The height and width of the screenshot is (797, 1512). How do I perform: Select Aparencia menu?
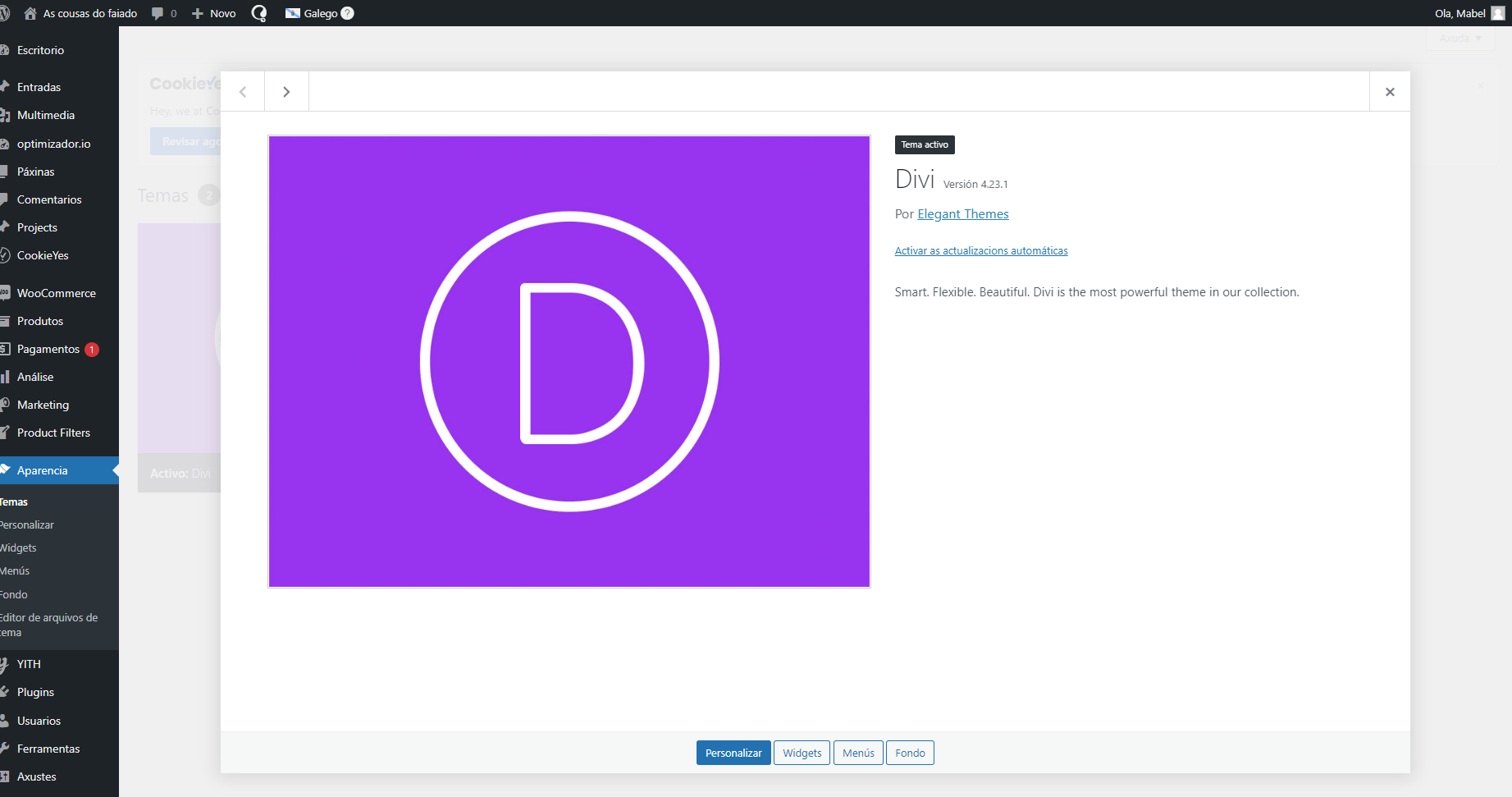(x=59, y=470)
